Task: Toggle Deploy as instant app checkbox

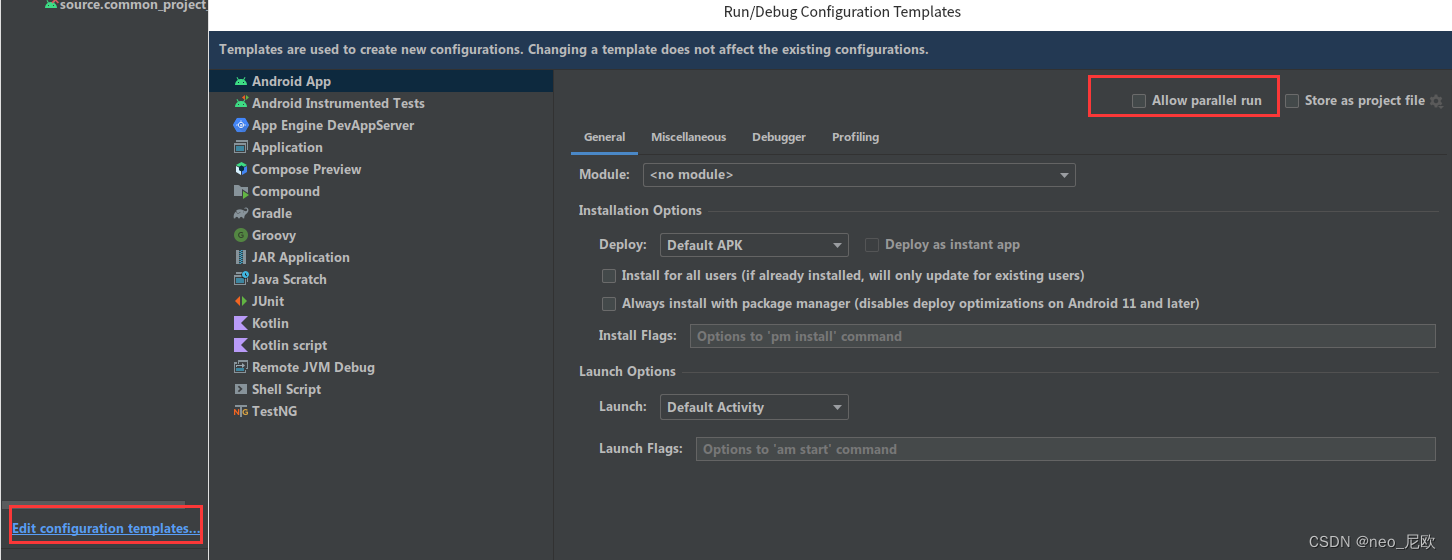Action: pos(872,244)
